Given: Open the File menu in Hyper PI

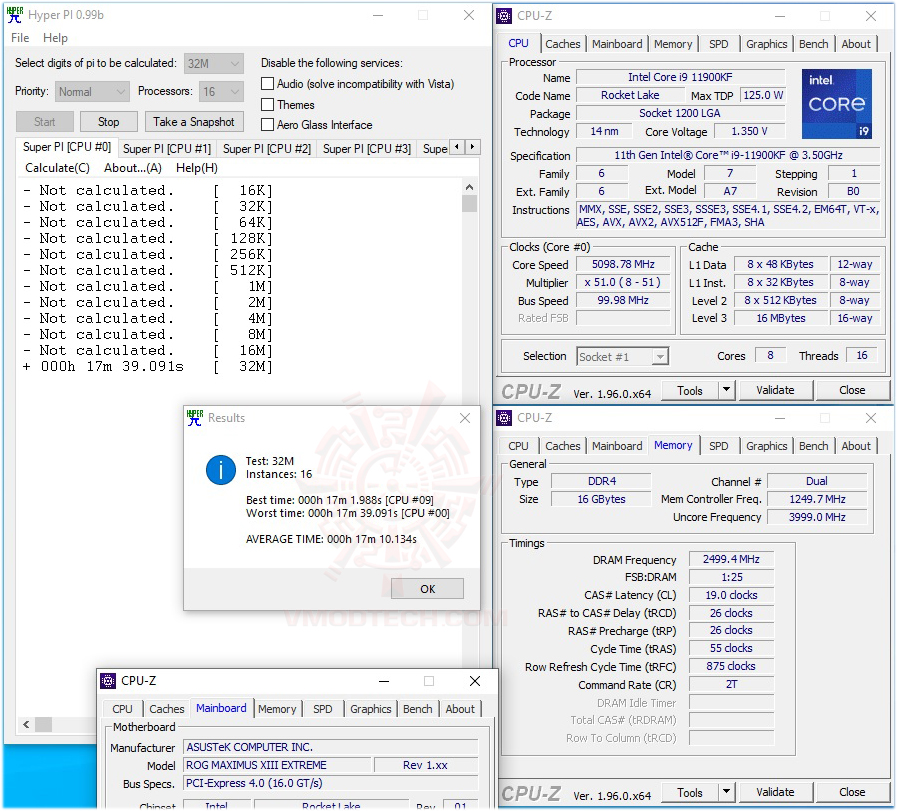Looking at the screenshot, I should coord(20,38).
